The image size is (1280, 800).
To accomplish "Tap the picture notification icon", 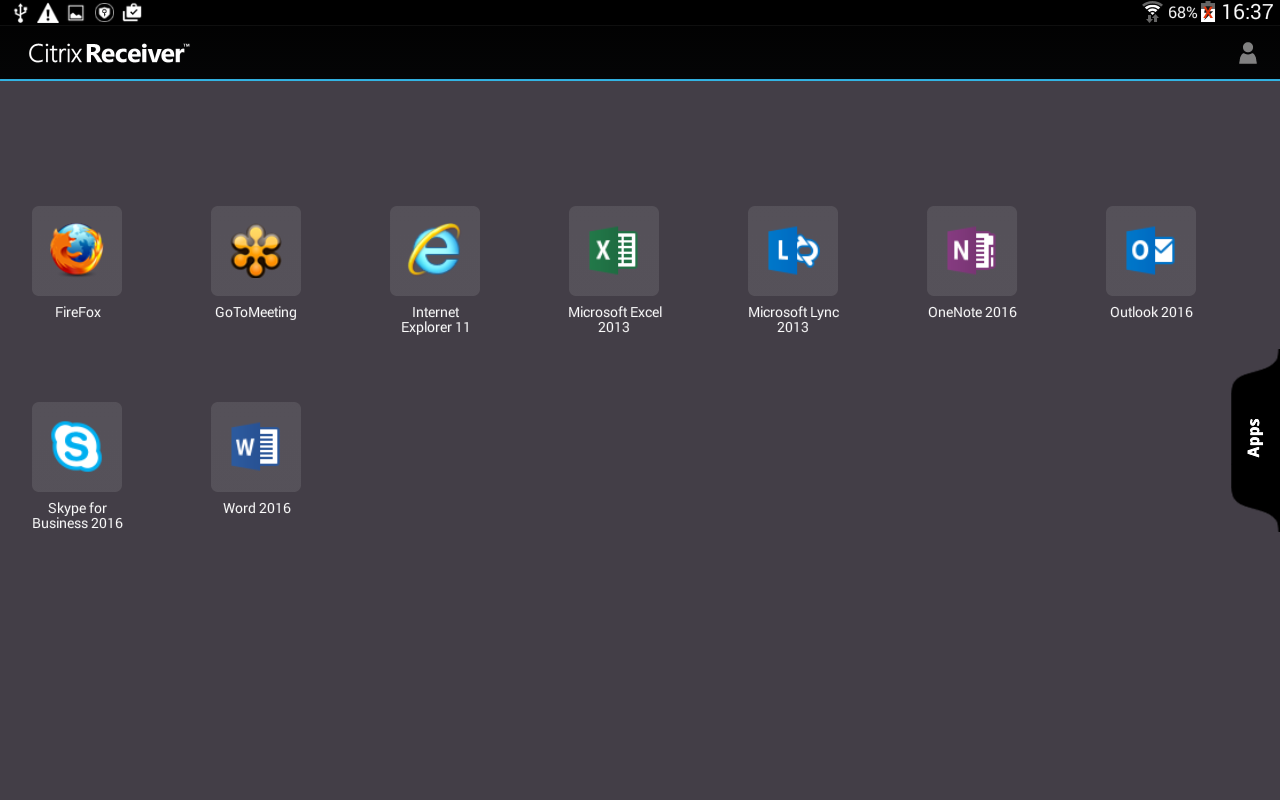I will [76, 13].
